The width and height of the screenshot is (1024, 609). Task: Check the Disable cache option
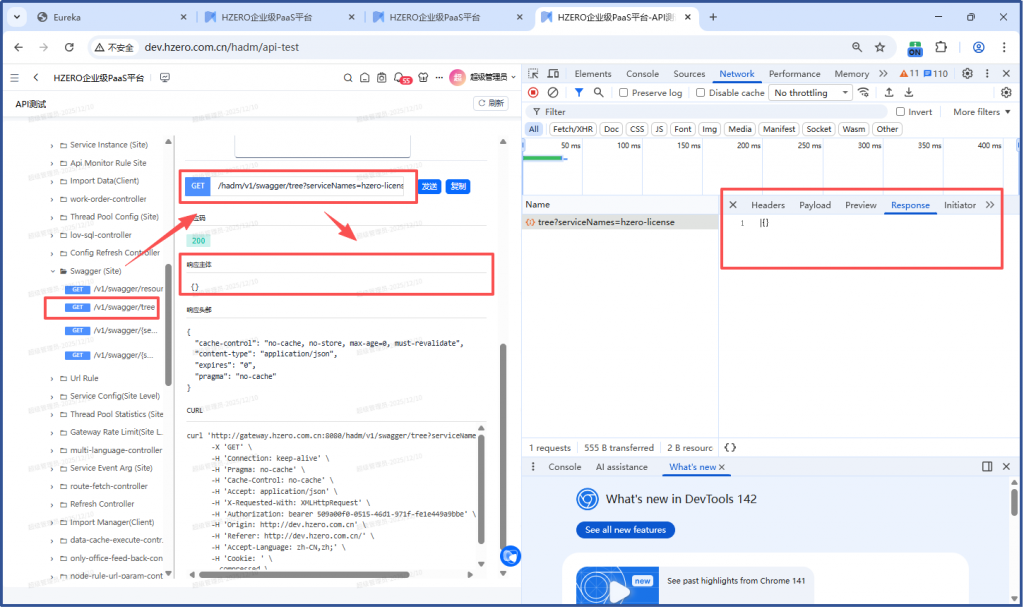(x=700, y=93)
